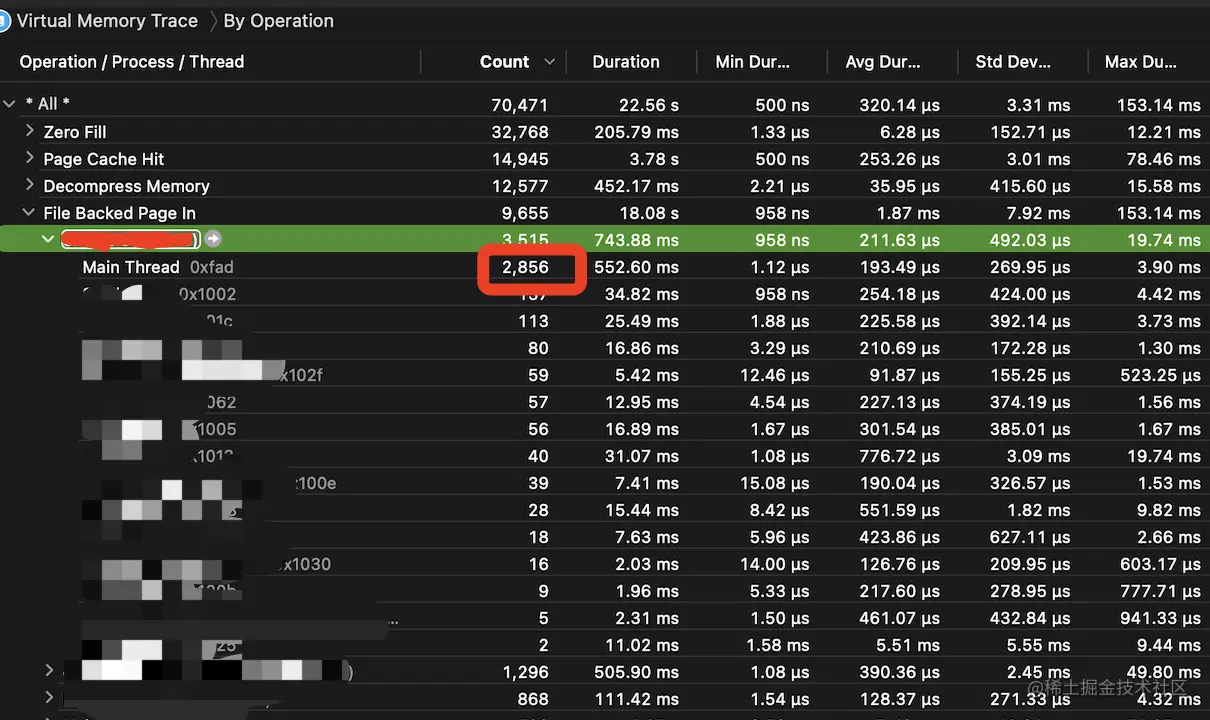Click the 12.46 µs min duration cell
The image size is (1210, 720).
[774, 375]
